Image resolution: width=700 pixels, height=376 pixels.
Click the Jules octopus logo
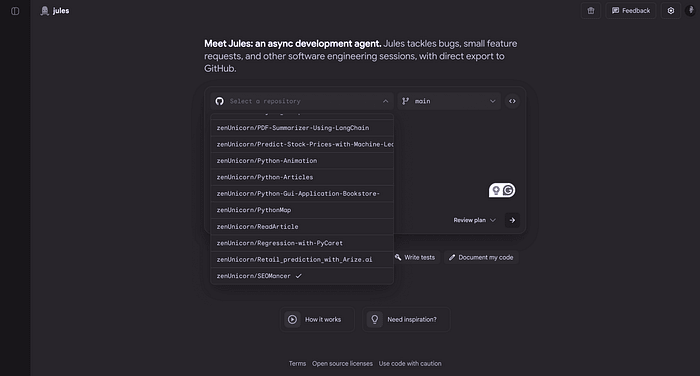click(45, 11)
